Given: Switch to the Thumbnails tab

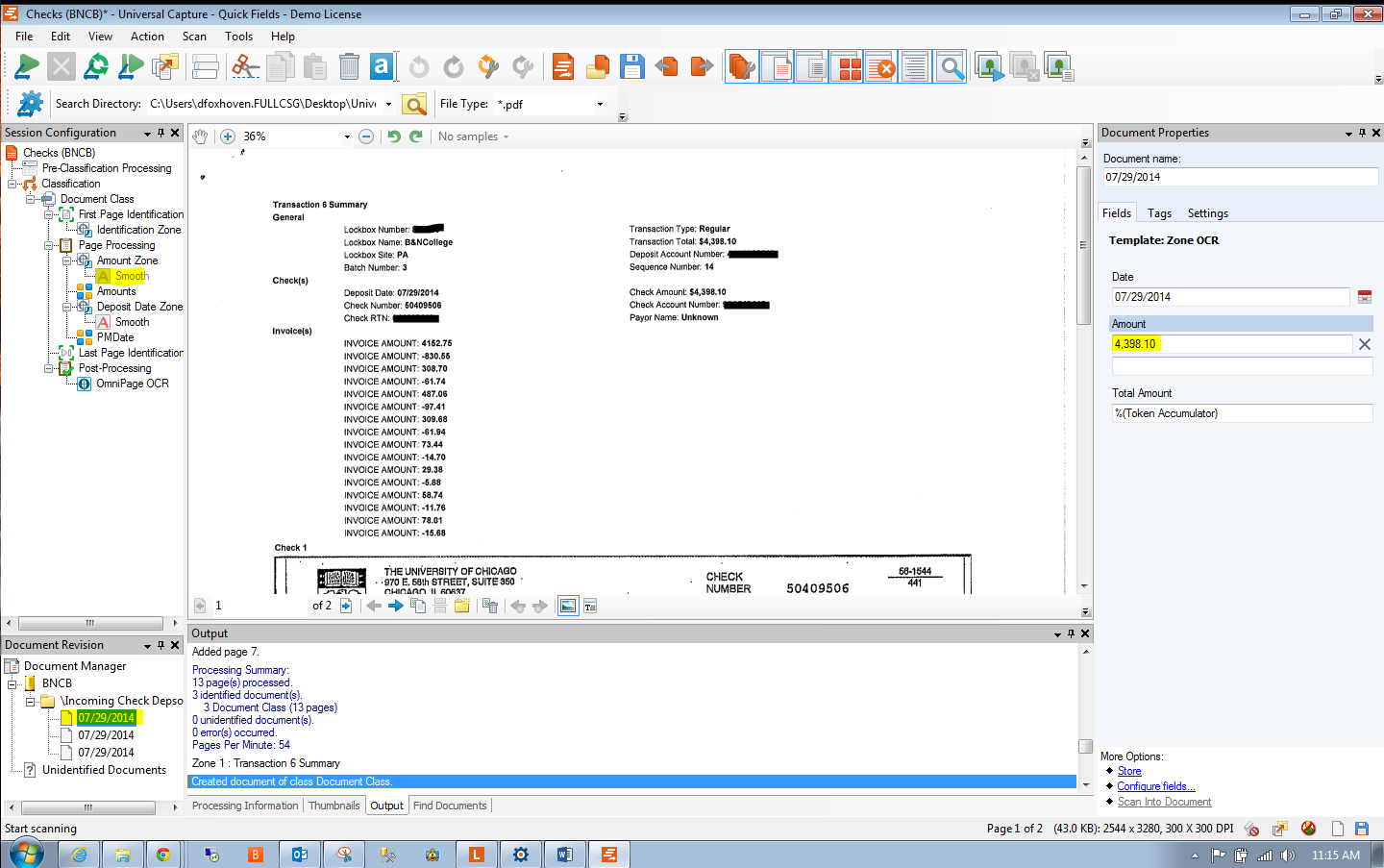Looking at the screenshot, I should [334, 806].
